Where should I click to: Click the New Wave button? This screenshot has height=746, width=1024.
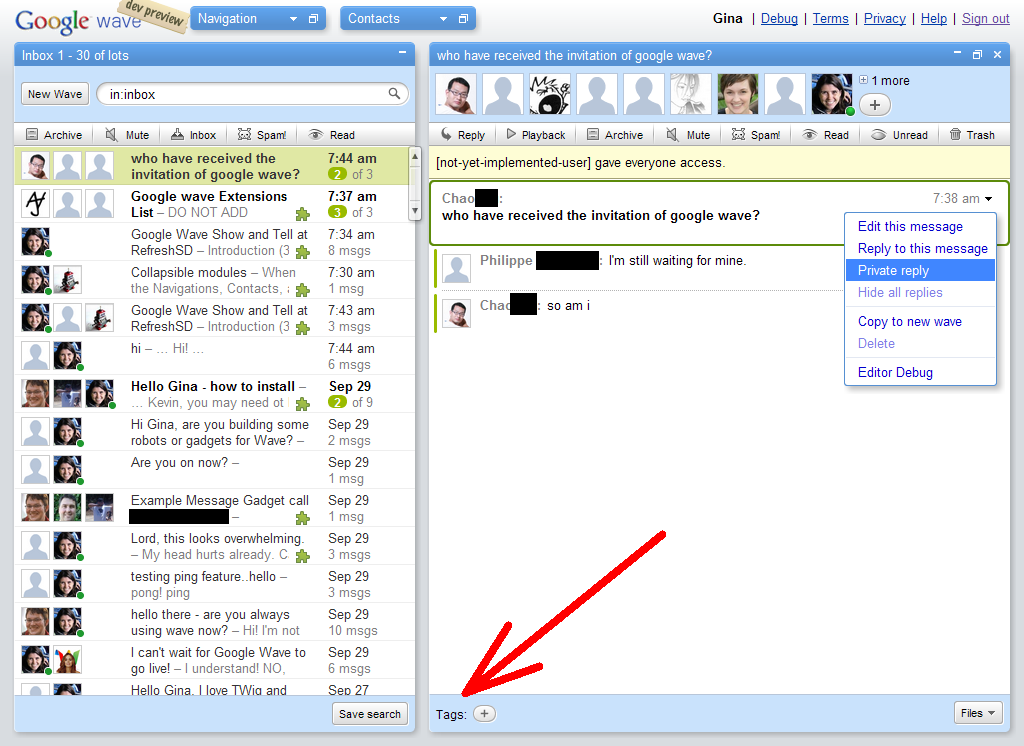[55, 94]
